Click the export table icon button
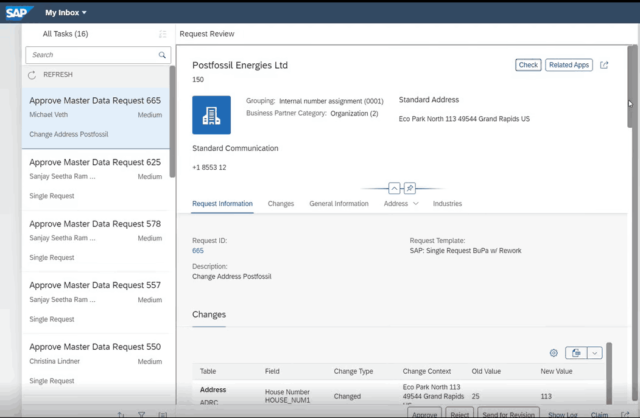640x418 pixels. pyautogui.click(x=576, y=353)
